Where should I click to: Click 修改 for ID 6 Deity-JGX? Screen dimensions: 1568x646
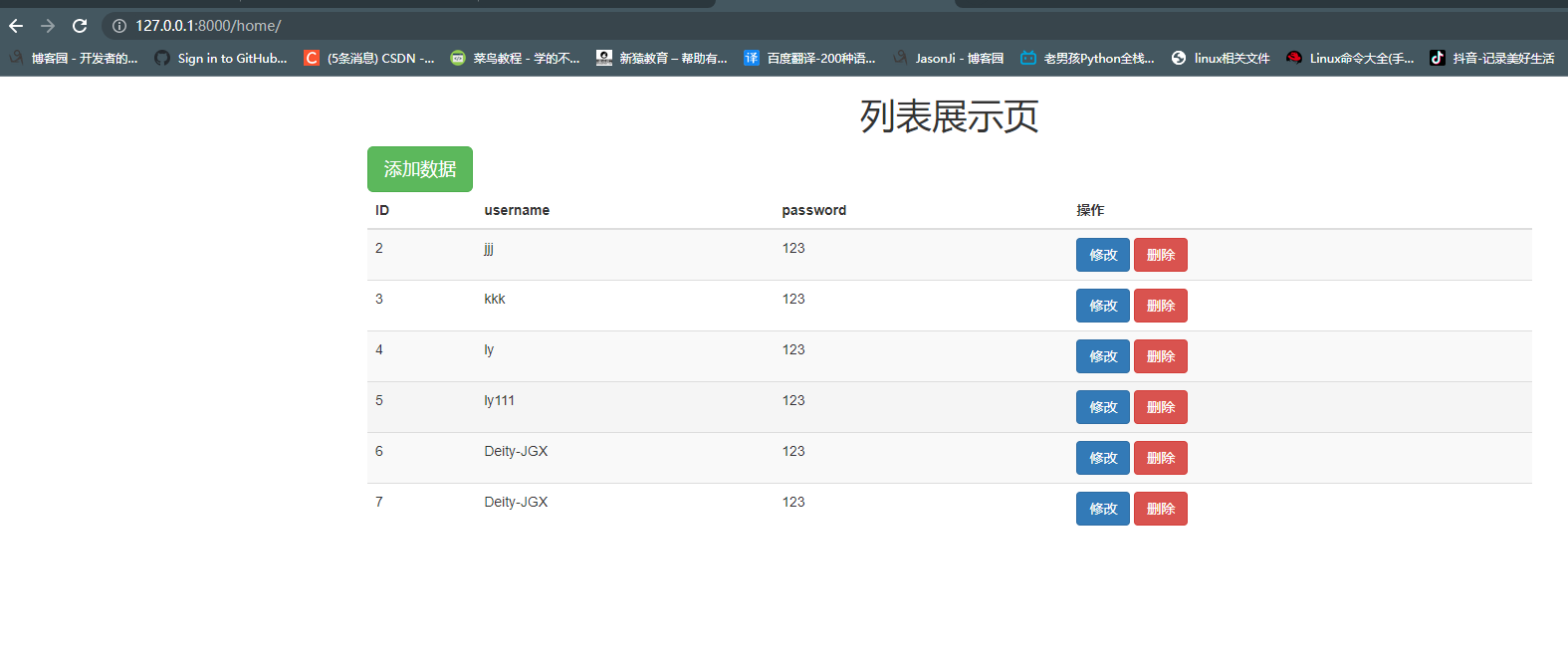click(x=1103, y=458)
